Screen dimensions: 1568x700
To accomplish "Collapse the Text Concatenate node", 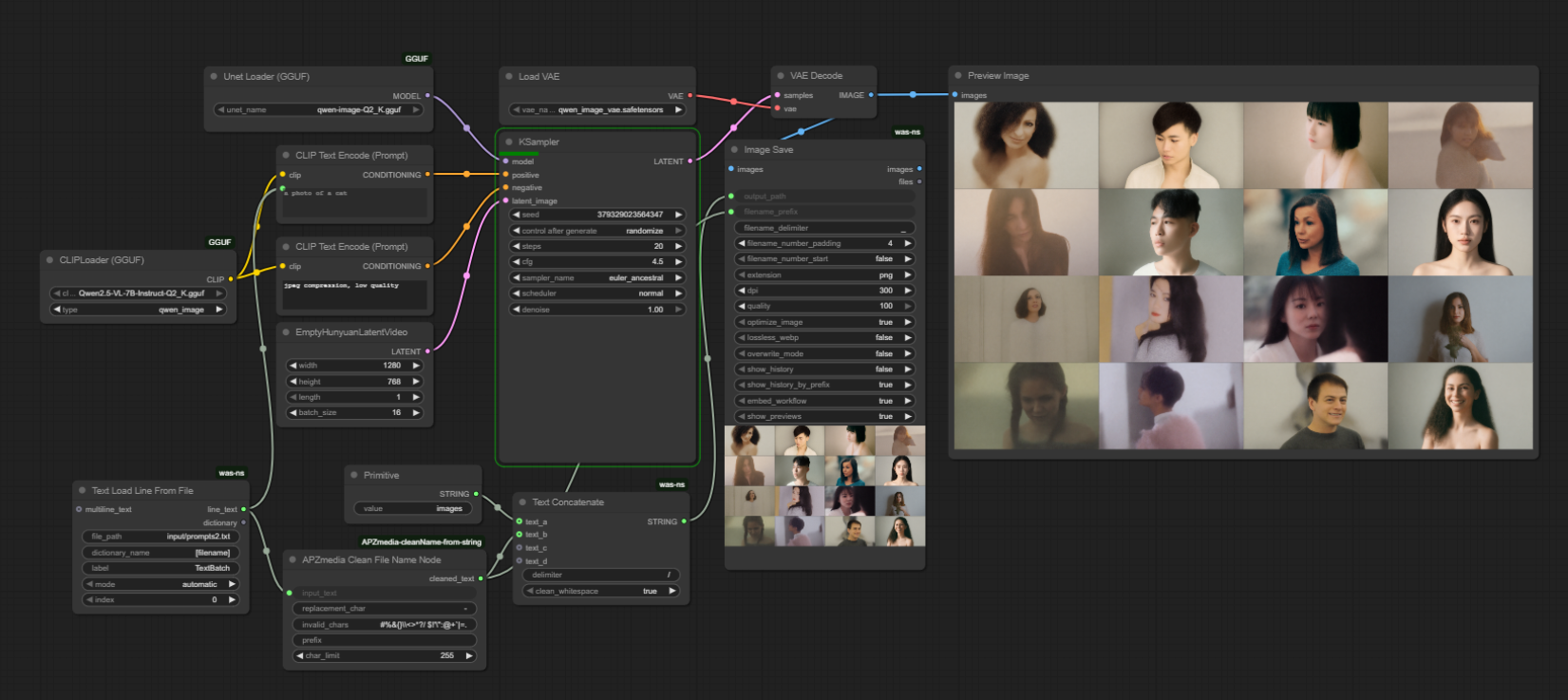I will tap(522, 502).
